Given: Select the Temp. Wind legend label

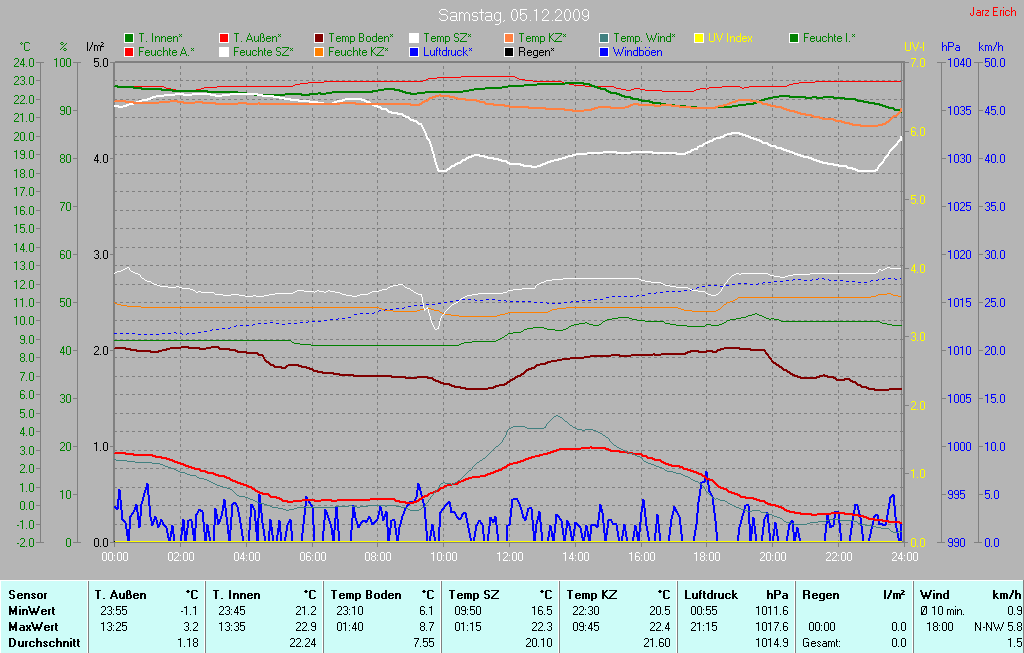Looking at the screenshot, I should click(644, 38).
